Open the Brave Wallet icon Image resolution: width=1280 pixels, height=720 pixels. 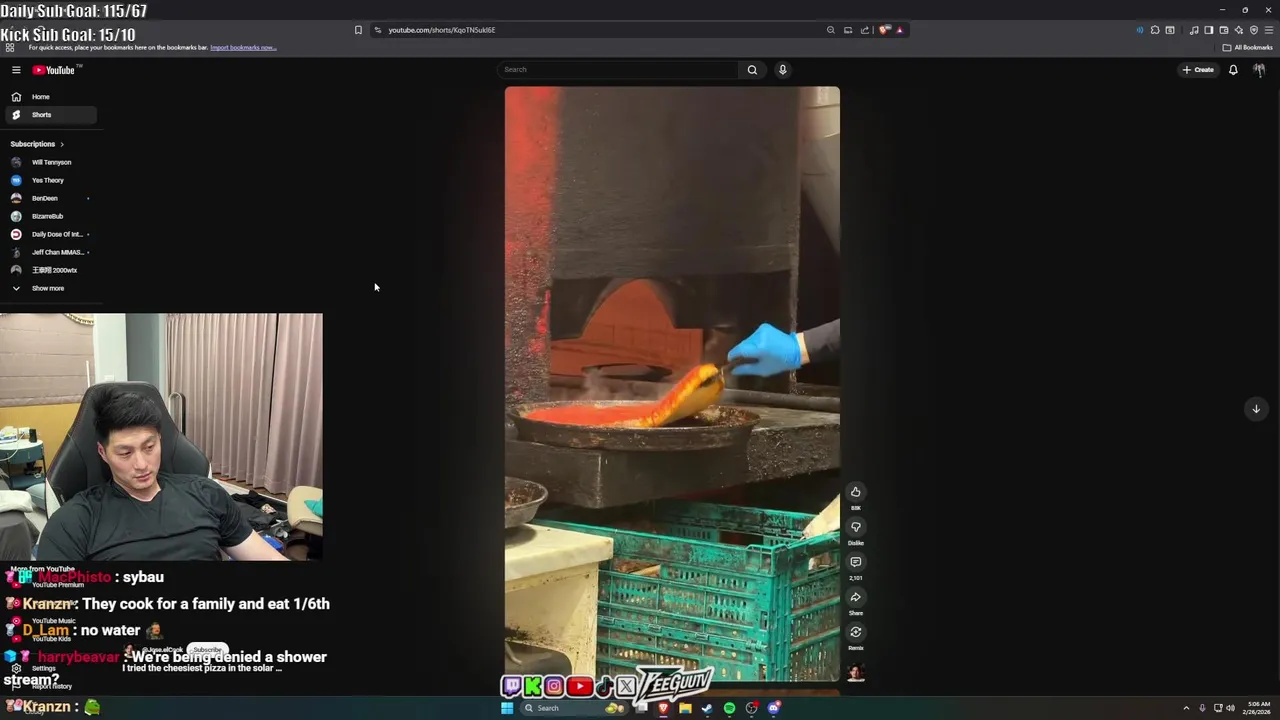click(x=1224, y=30)
